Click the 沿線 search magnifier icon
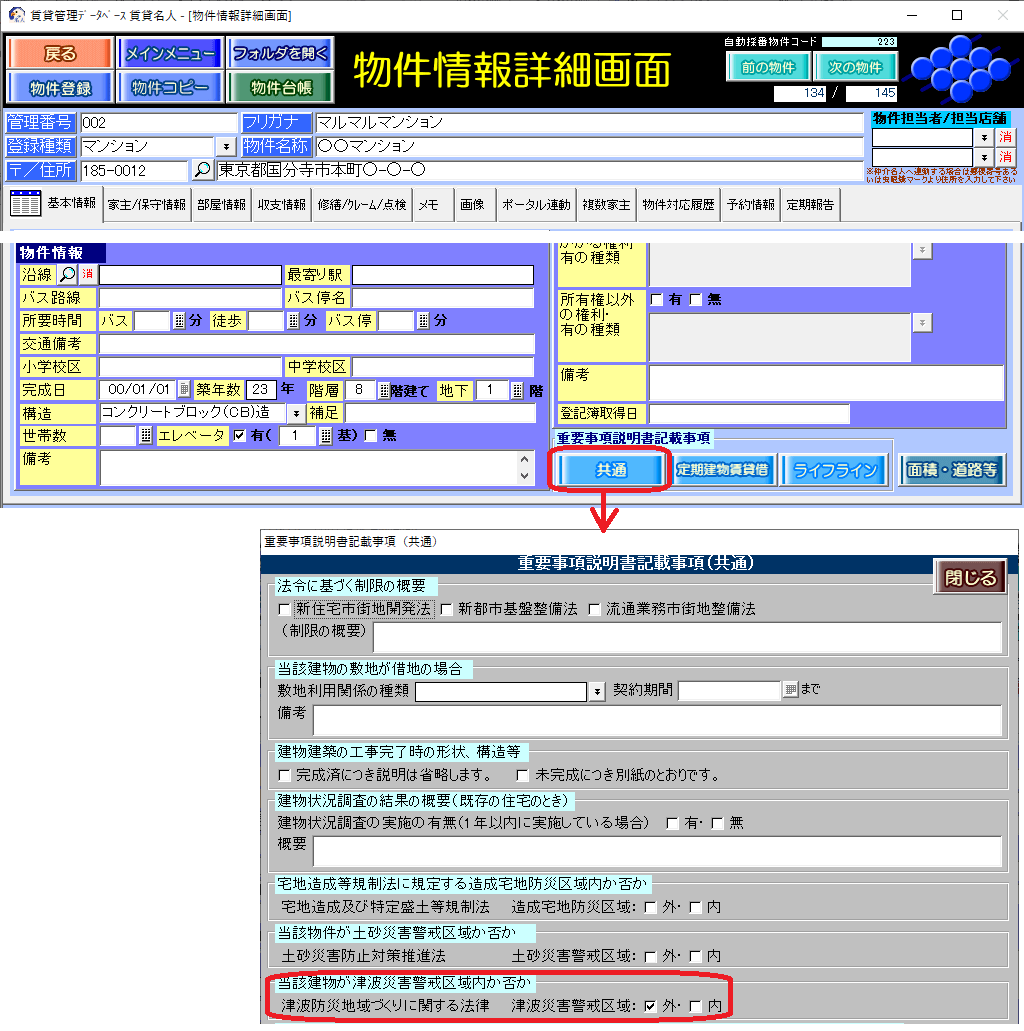The width and height of the screenshot is (1024, 1031). 68,274
